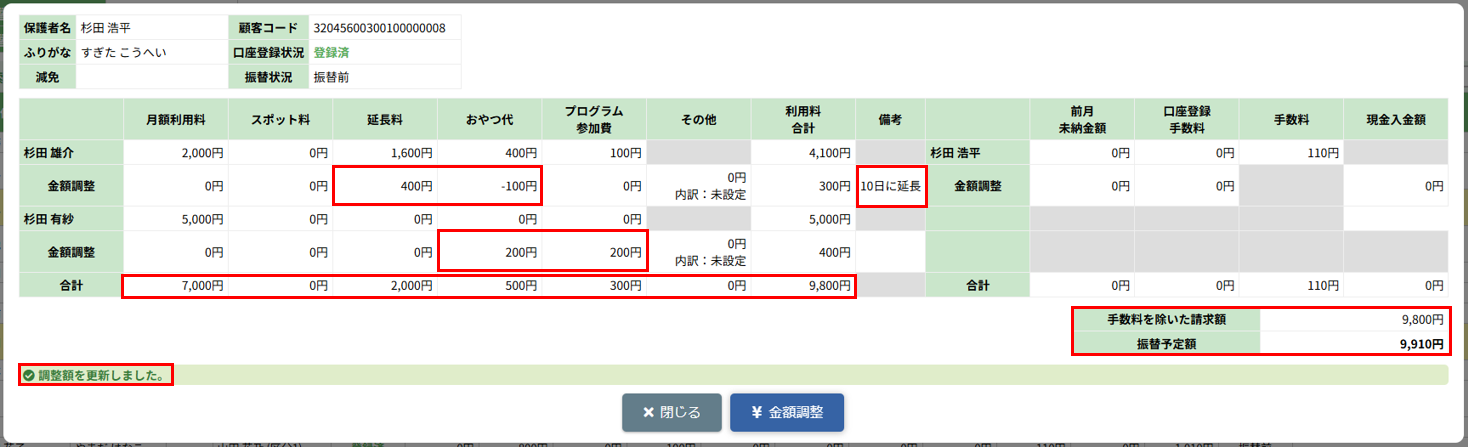Image resolution: width=1468 pixels, height=447 pixels.
Task: Click the 振替予定額 9,910円 amount
Action: (x=1421, y=343)
